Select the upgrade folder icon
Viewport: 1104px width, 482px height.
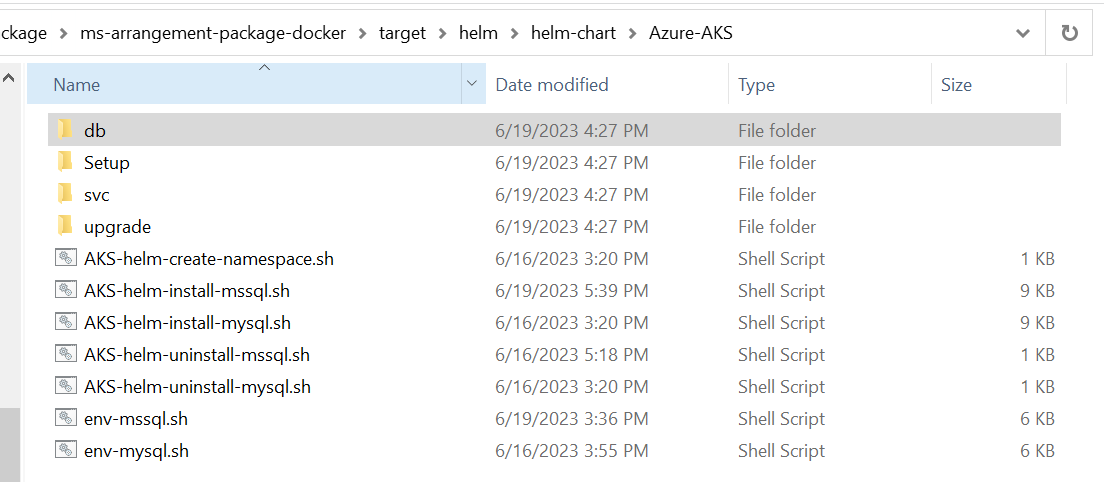pyautogui.click(x=65, y=226)
